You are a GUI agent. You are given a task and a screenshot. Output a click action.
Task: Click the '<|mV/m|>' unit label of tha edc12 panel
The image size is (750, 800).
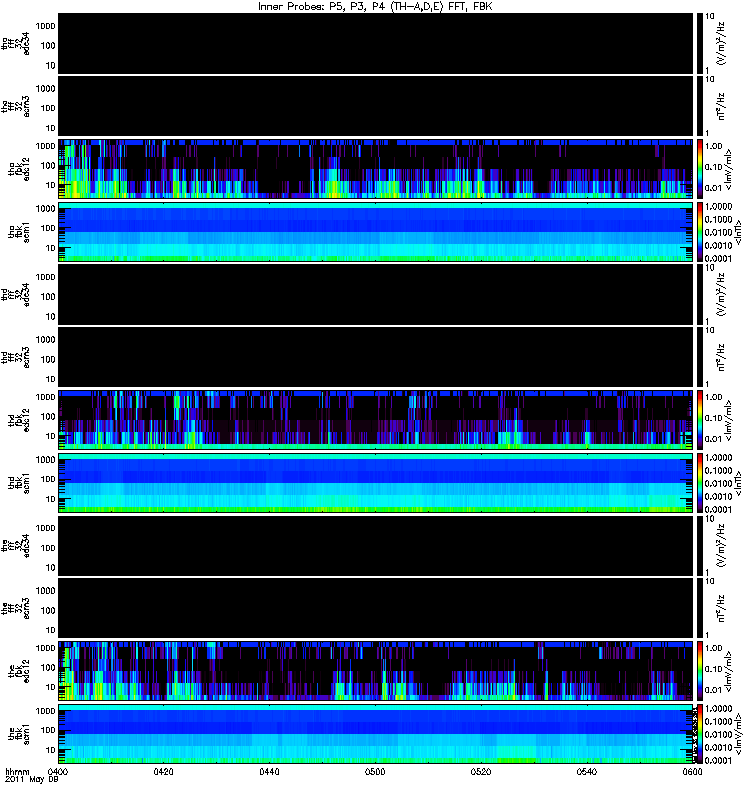coord(729,169)
